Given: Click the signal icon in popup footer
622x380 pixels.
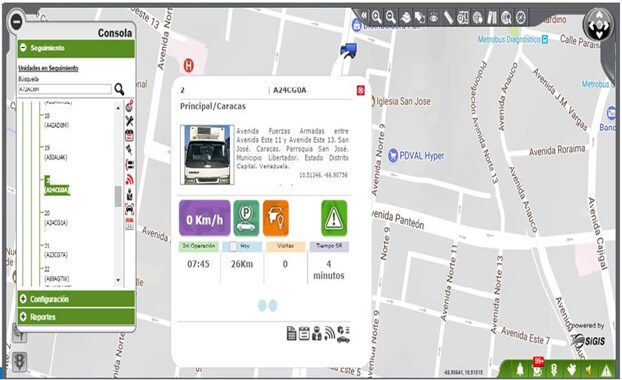Looking at the screenshot, I should [x=329, y=333].
